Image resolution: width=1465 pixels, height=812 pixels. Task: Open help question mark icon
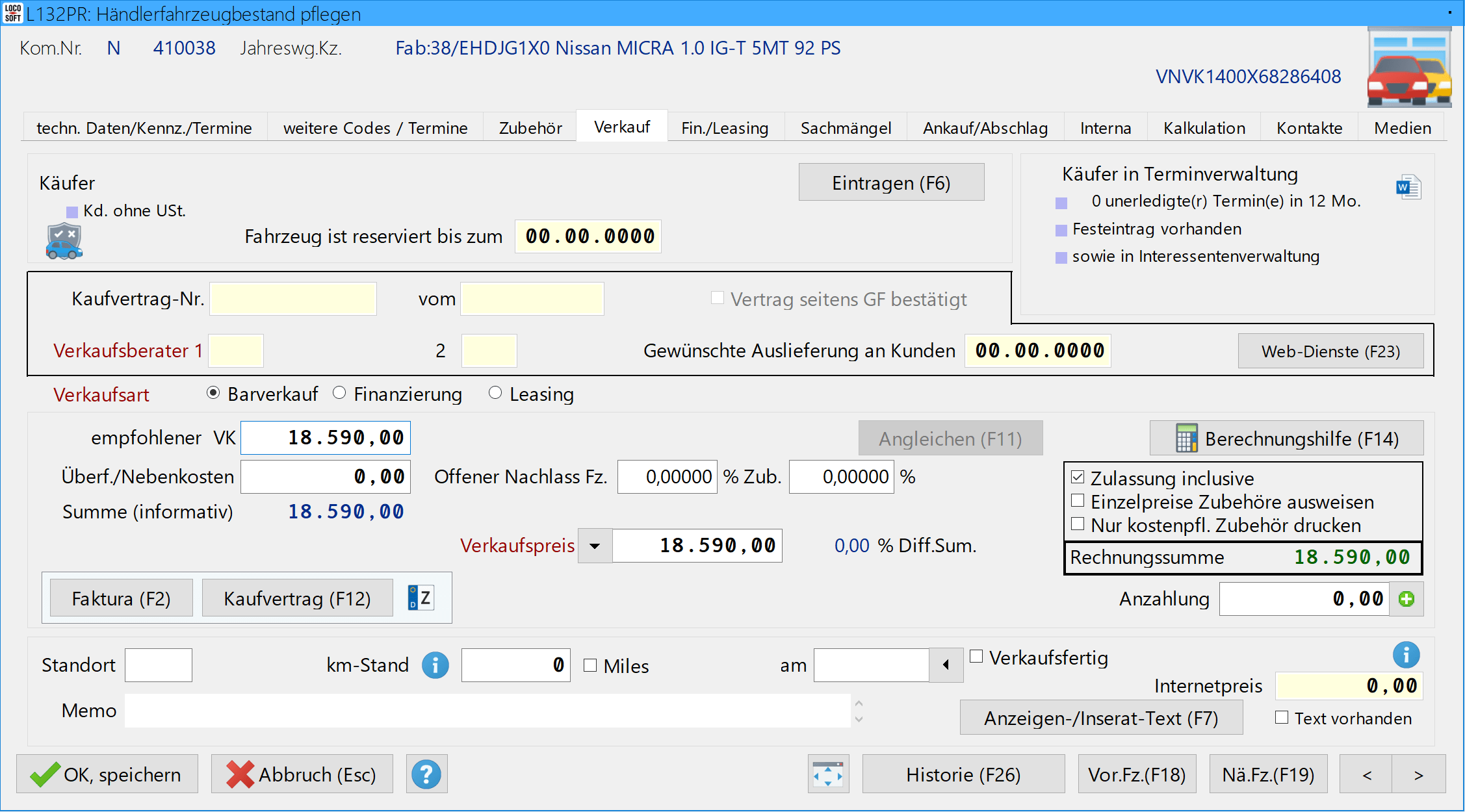click(426, 774)
